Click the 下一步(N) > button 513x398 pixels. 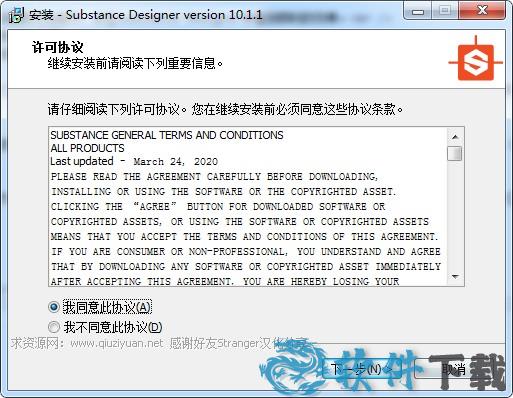[362, 369]
